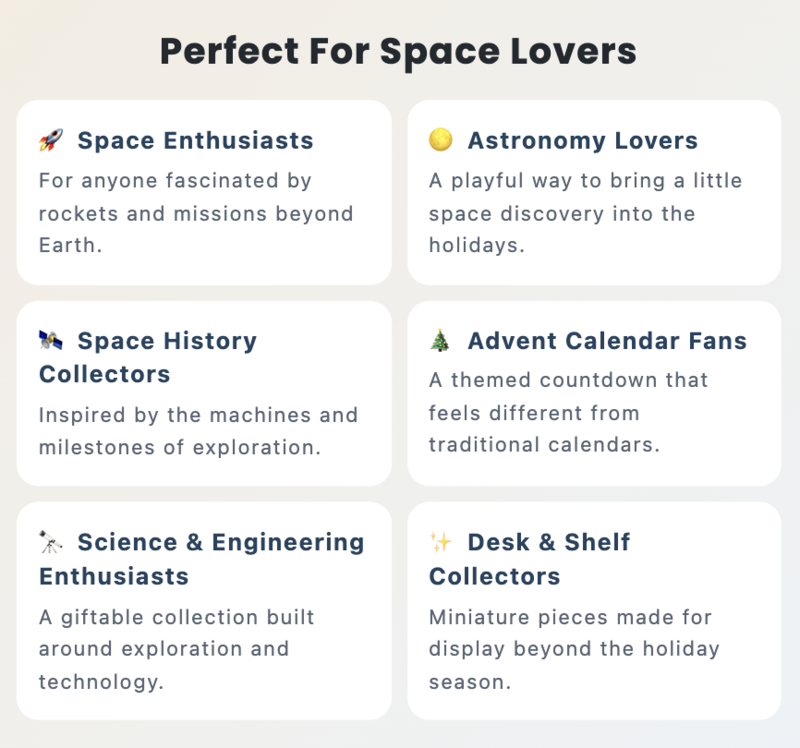Screen dimensions: 800x748
Task: Click the miniature pieces description text
Action: [x=574, y=649]
